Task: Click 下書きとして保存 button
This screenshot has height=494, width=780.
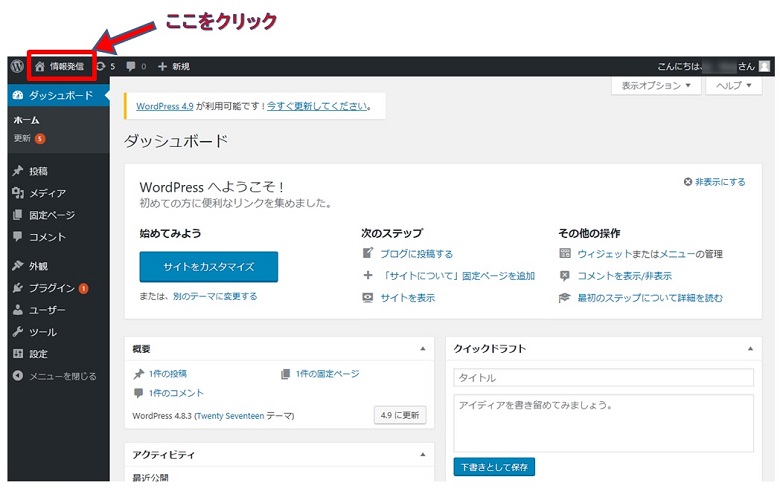Action: coord(494,467)
